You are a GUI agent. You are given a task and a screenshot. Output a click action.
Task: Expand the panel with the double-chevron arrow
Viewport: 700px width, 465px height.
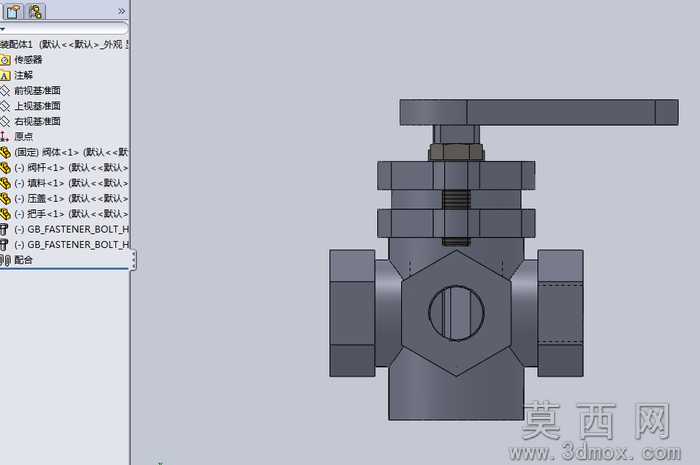pos(121,11)
